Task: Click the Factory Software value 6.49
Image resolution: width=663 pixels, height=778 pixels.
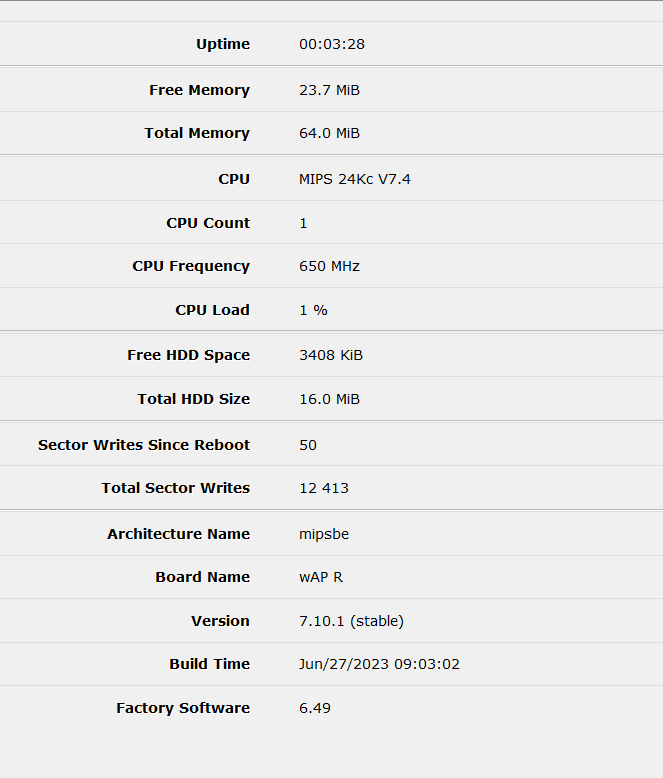Action: tap(315, 708)
